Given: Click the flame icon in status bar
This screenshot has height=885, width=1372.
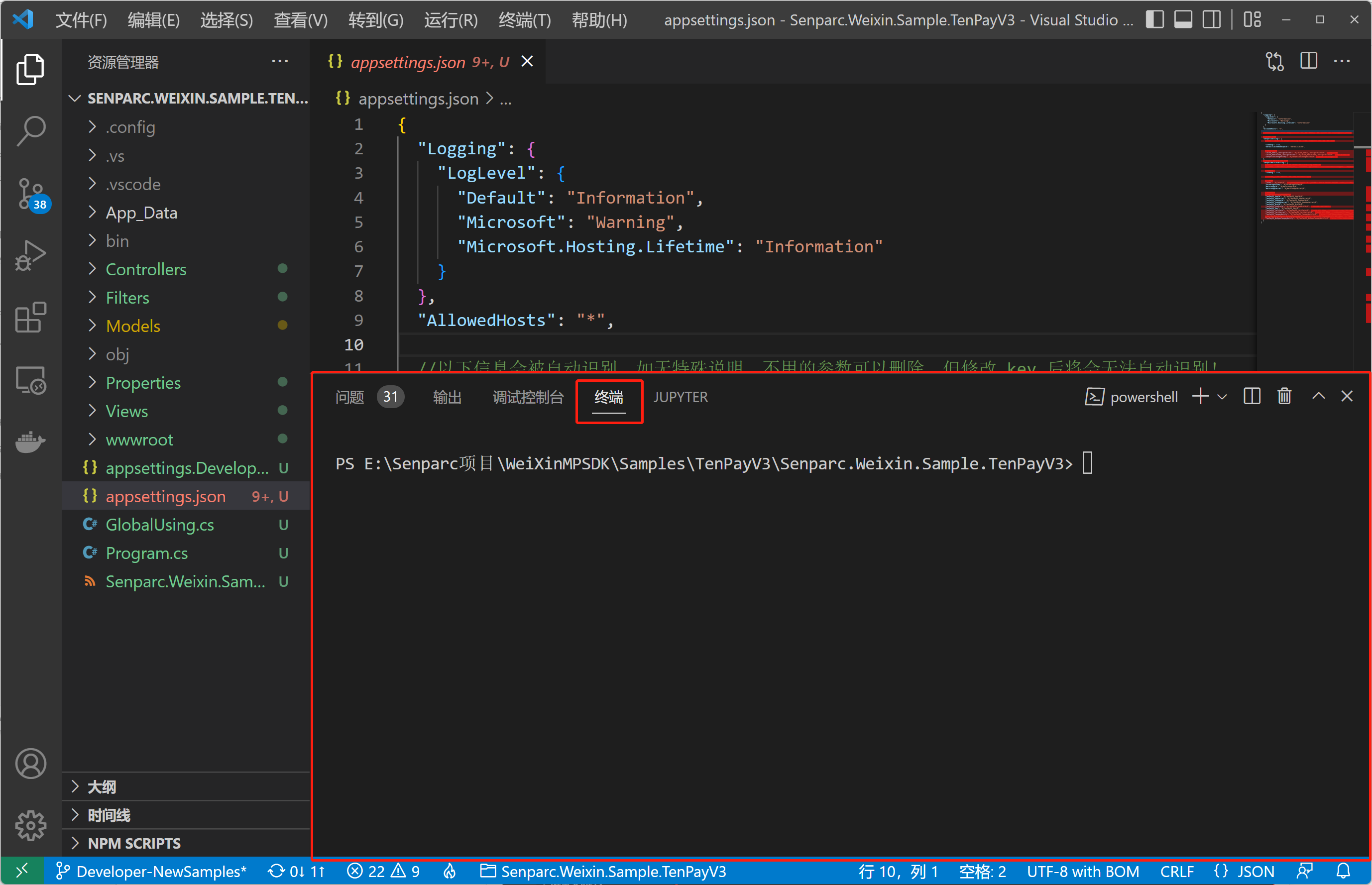Looking at the screenshot, I should (x=450, y=871).
